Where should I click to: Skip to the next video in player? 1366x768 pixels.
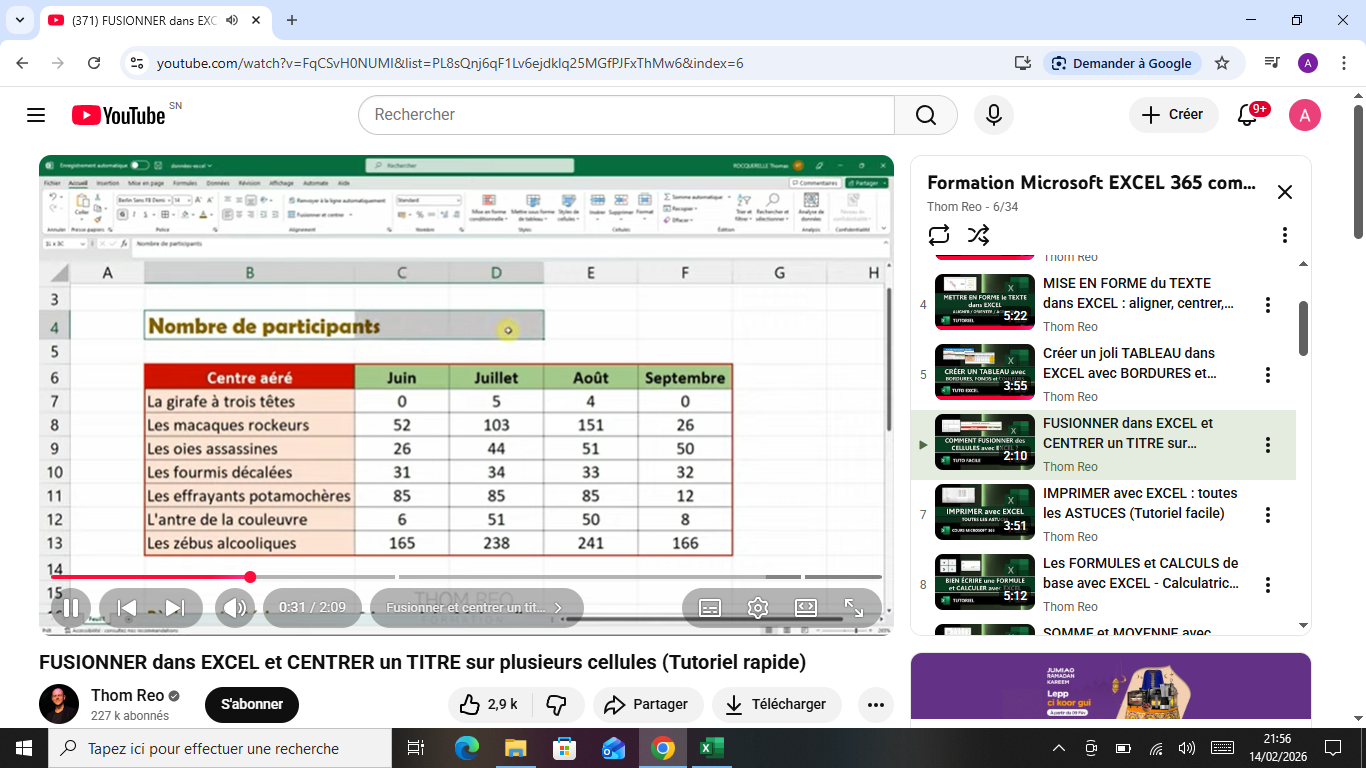point(175,608)
